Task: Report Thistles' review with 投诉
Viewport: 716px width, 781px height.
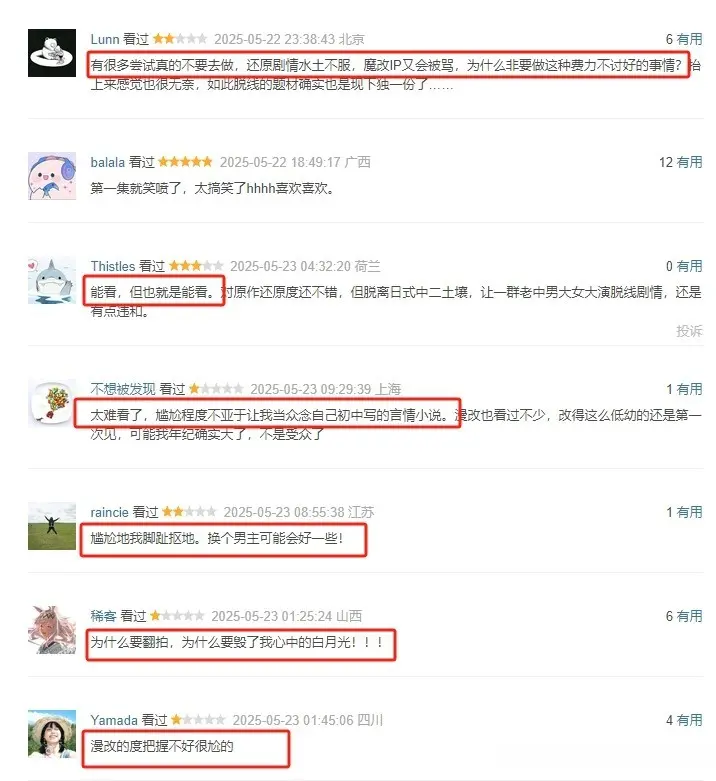Action: point(690,331)
